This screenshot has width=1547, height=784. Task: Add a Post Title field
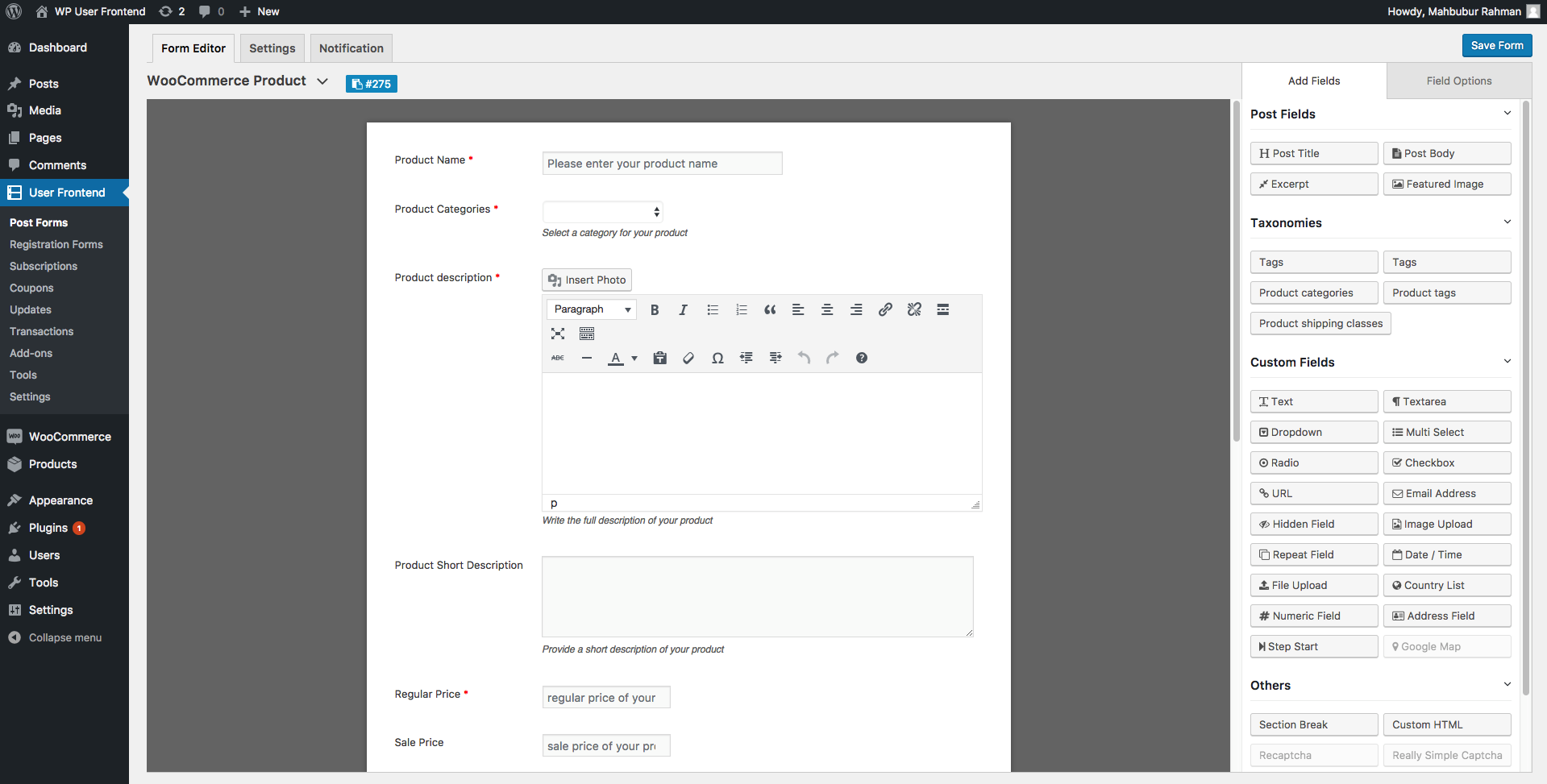(1314, 153)
